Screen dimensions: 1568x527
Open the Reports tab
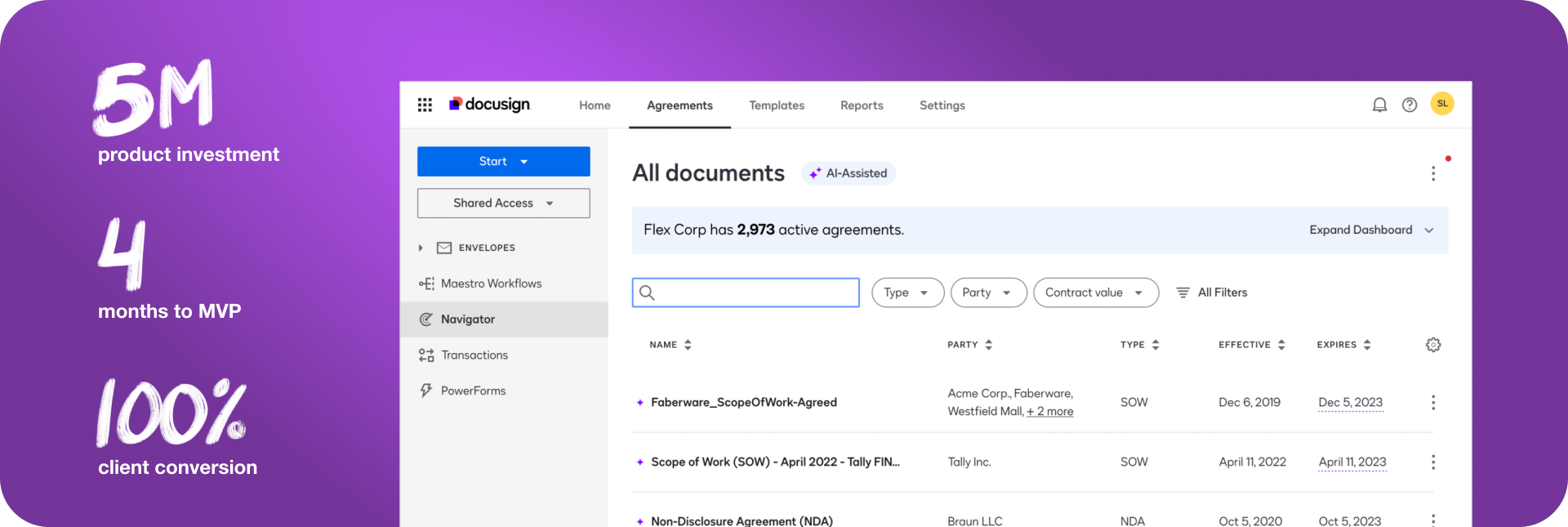point(862,105)
